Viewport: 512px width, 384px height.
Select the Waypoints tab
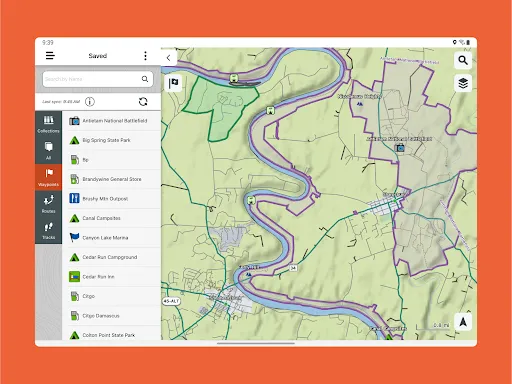(48, 177)
